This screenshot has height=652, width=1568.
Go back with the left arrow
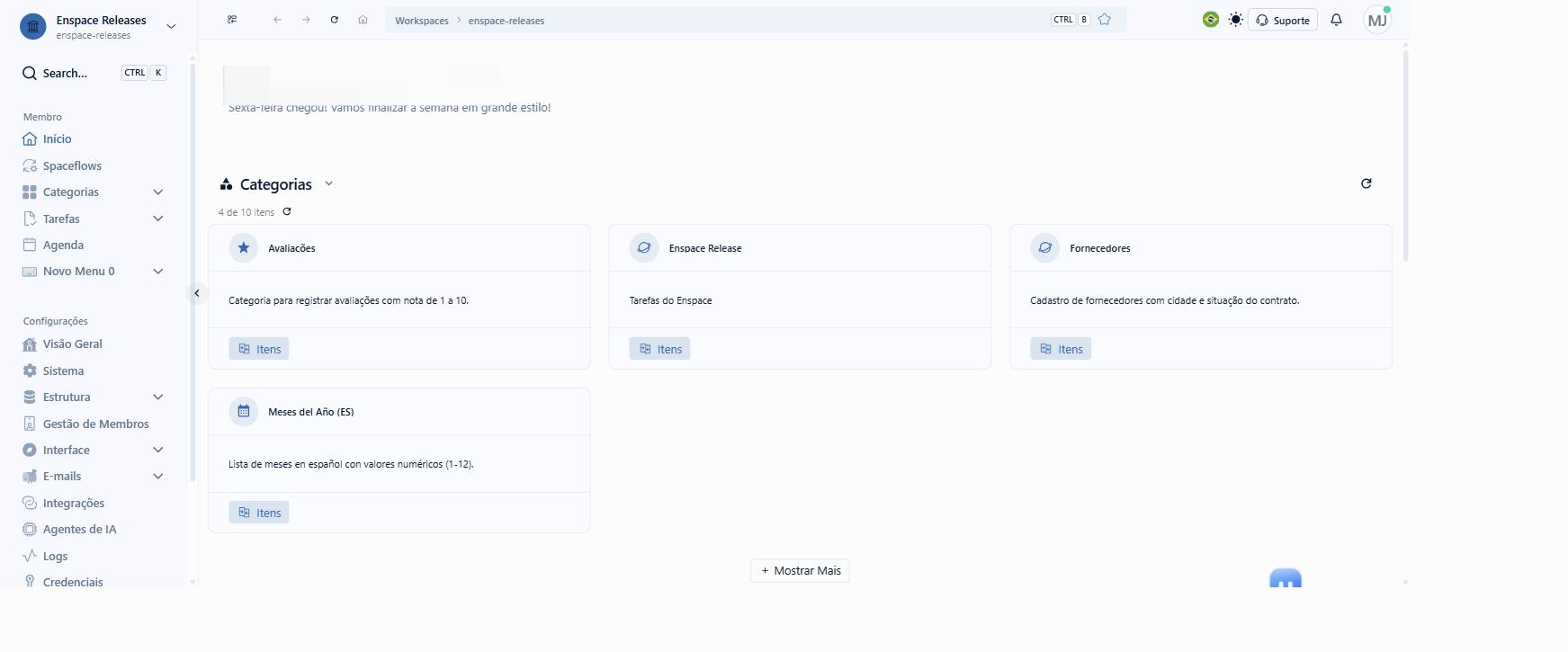[x=277, y=20]
